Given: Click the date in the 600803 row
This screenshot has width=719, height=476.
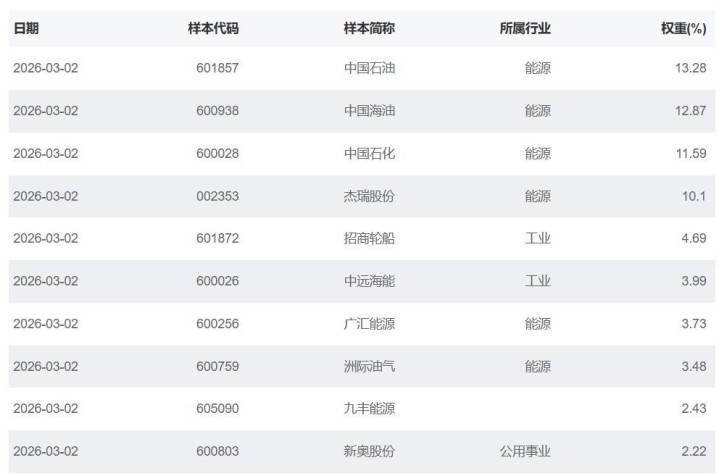Looking at the screenshot, I should coord(46,451).
